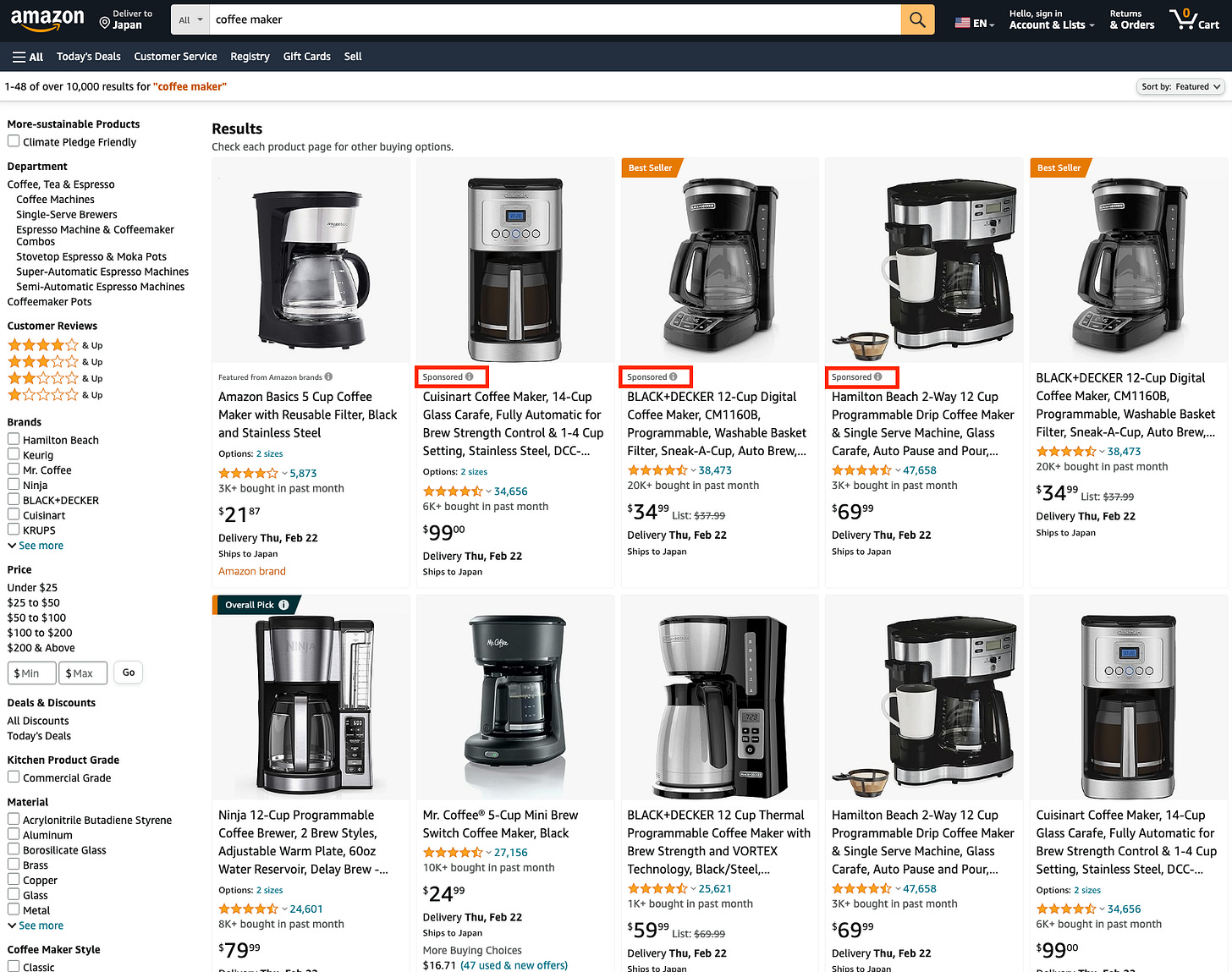Select the 4 stars & Up rating filter
This screenshot has width=1232, height=972.
click(55, 345)
